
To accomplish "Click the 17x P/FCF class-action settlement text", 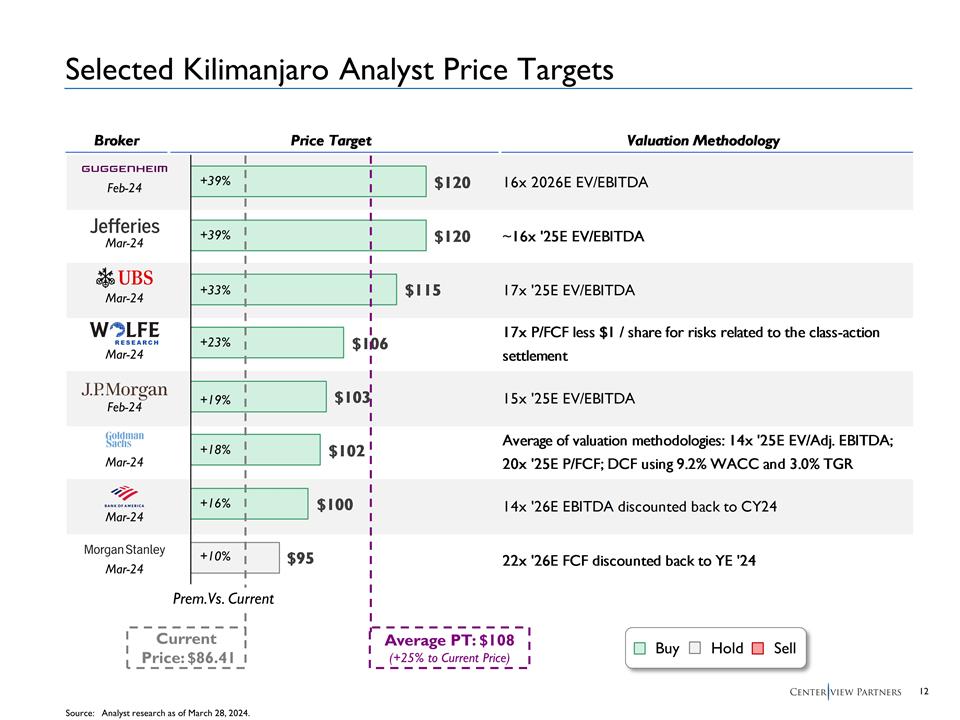I will point(691,344).
